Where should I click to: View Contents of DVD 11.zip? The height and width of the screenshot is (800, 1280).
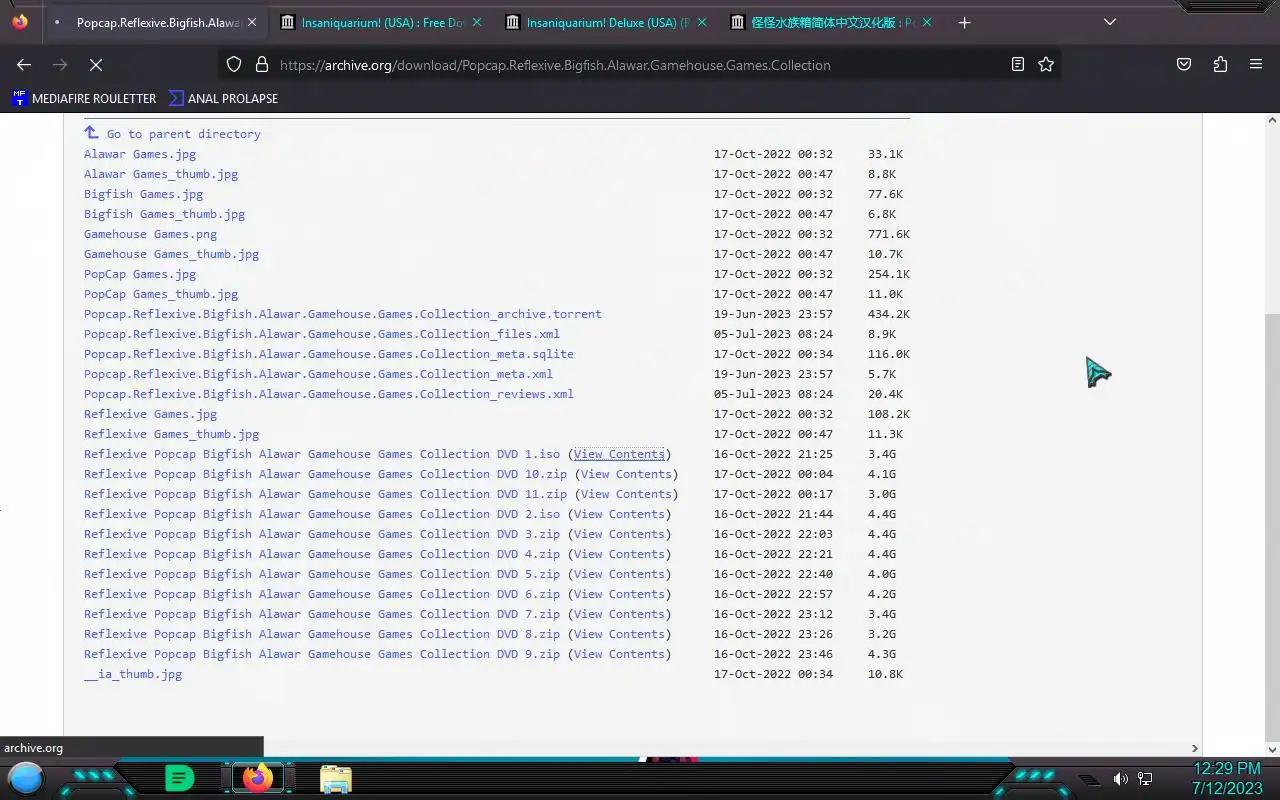click(x=626, y=494)
